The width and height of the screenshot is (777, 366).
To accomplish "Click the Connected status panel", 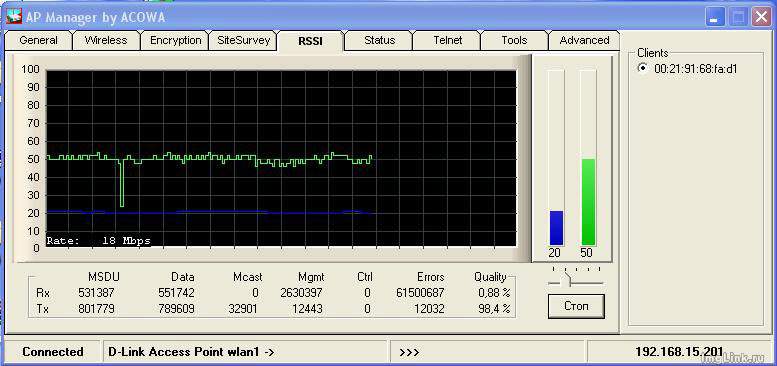I will (x=52, y=352).
